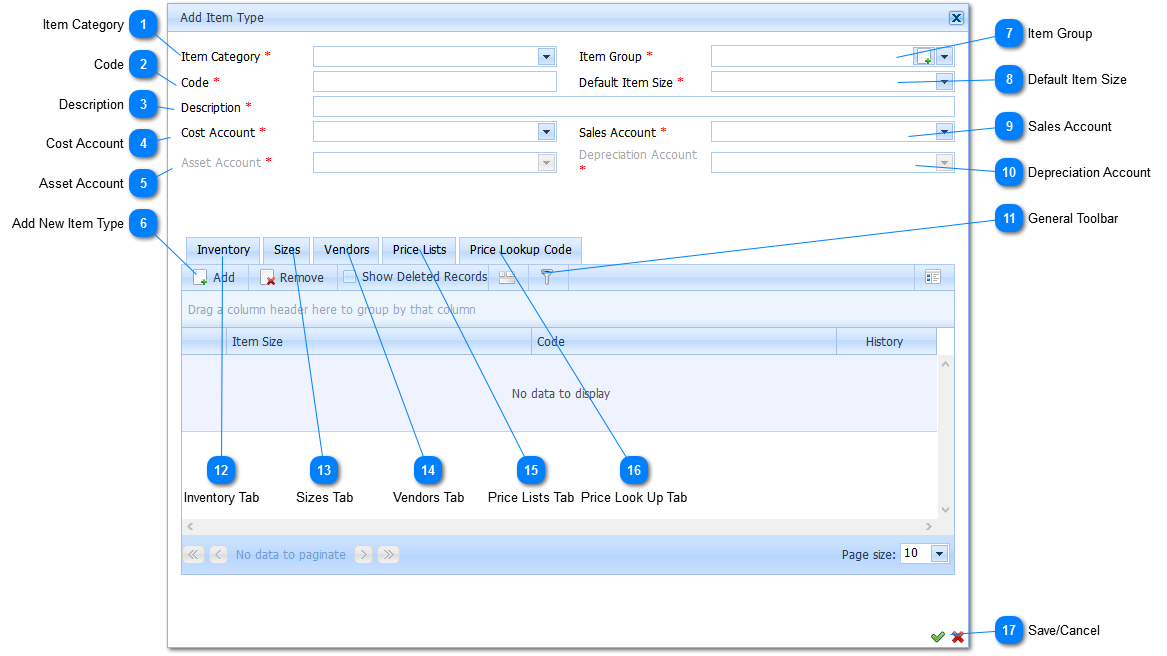Viewport: 1167px width, 656px height.
Task: Expand the Sales Account dropdown
Action: tap(944, 132)
